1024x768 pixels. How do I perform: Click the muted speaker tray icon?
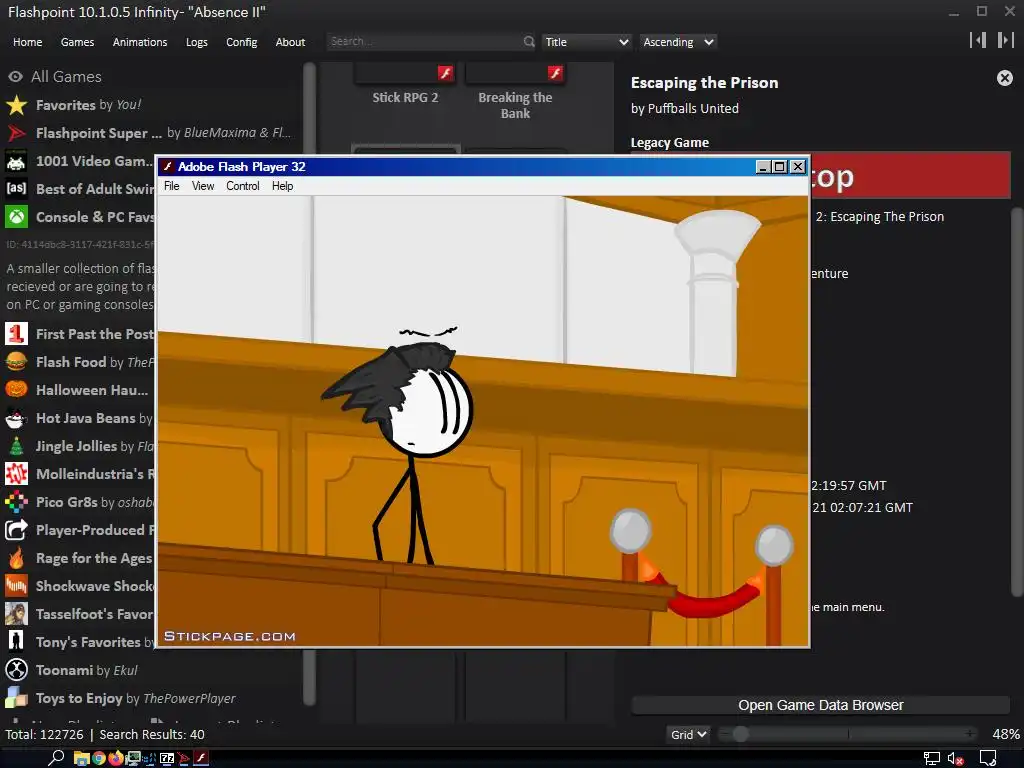(955, 758)
